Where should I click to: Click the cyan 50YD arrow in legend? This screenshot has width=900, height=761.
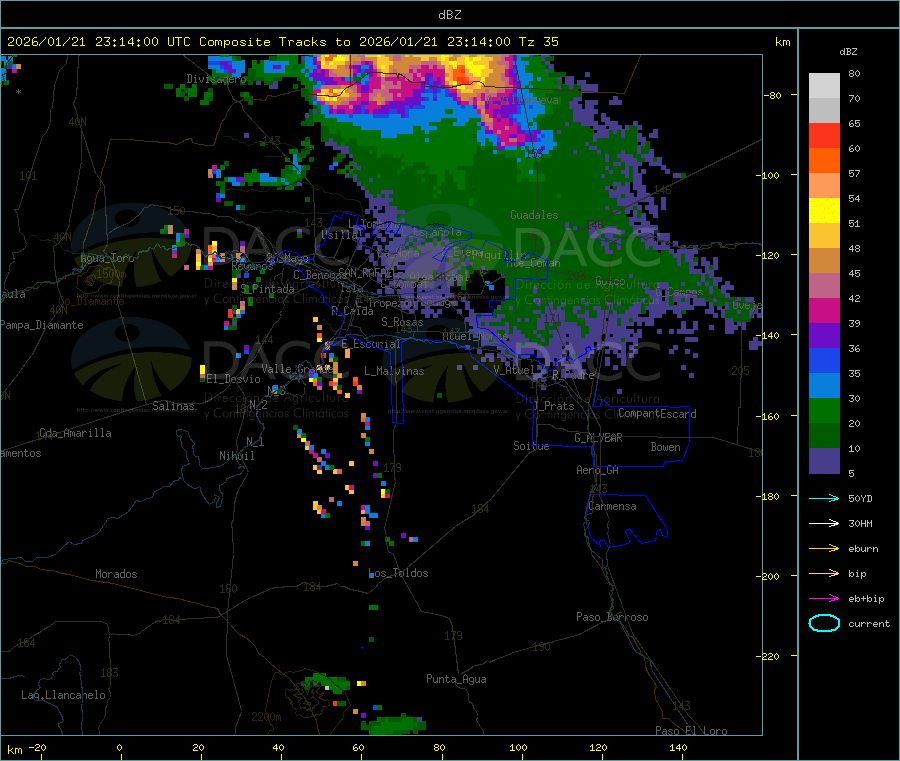pyautogui.click(x=824, y=498)
